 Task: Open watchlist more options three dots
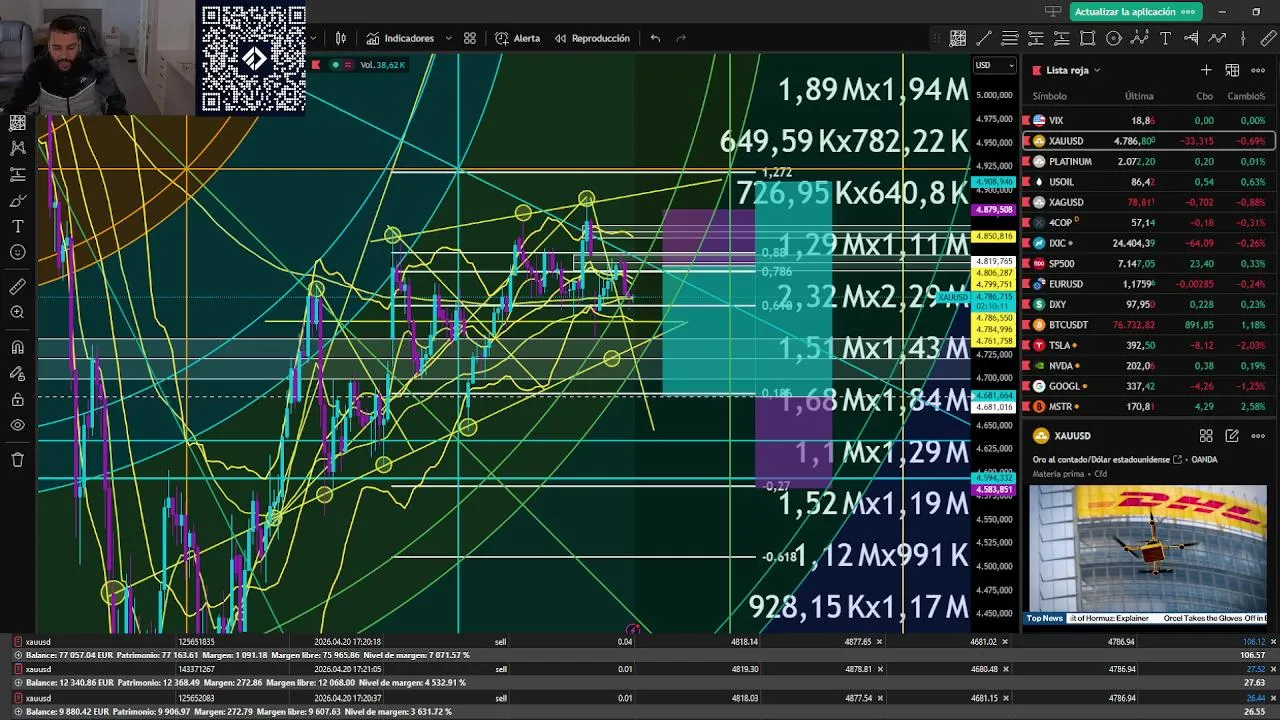coord(1258,70)
